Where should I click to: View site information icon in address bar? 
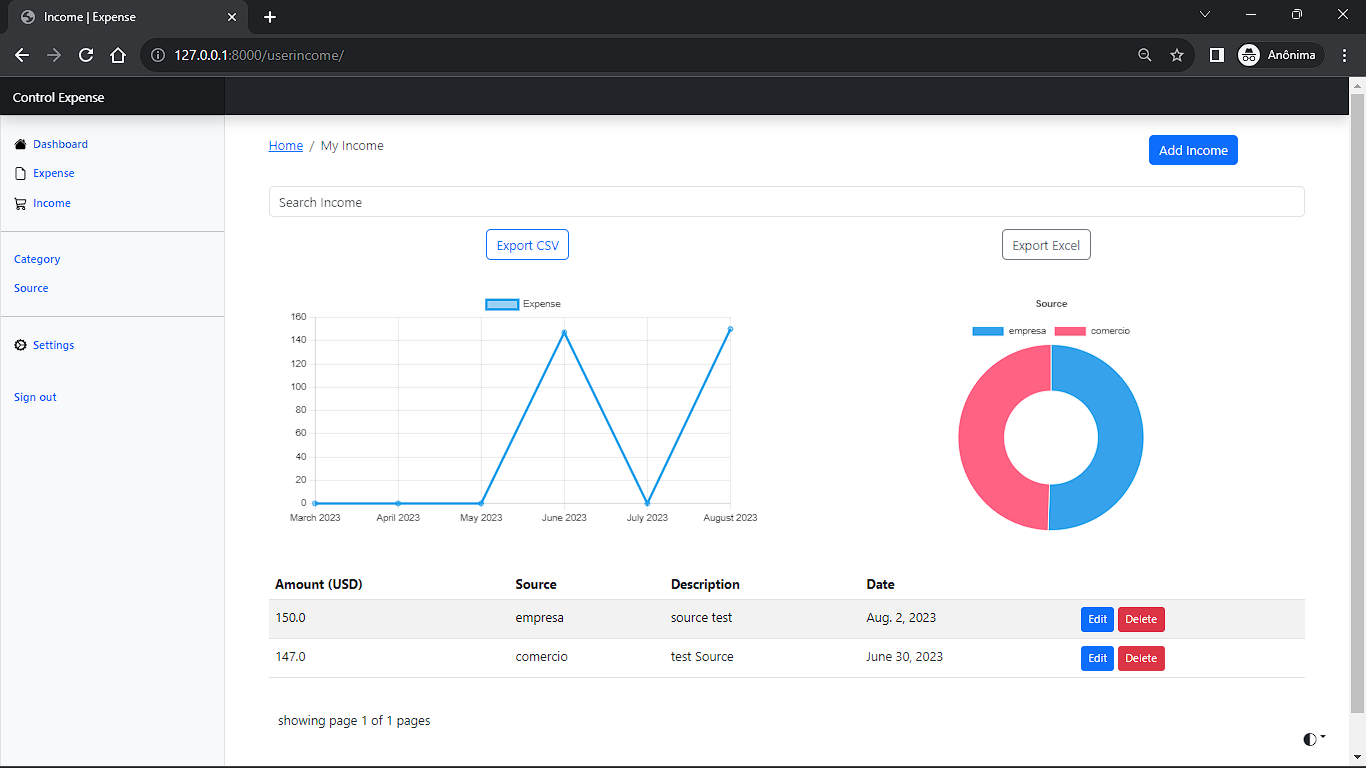pos(157,55)
